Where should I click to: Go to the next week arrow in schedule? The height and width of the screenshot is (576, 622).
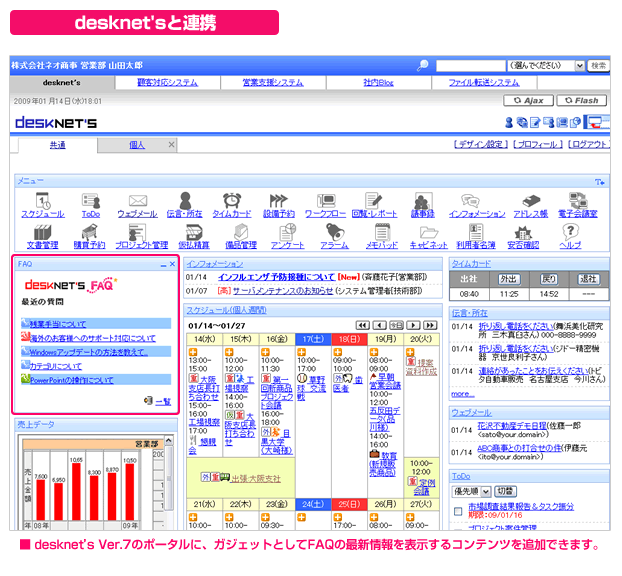[413, 326]
